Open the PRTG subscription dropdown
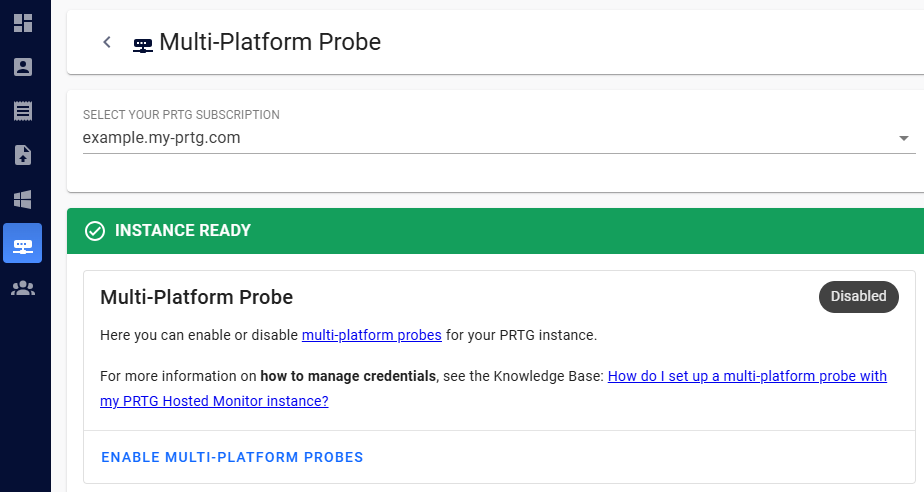Image resolution: width=924 pixels, height=492 pixels. tap(499, 138)
